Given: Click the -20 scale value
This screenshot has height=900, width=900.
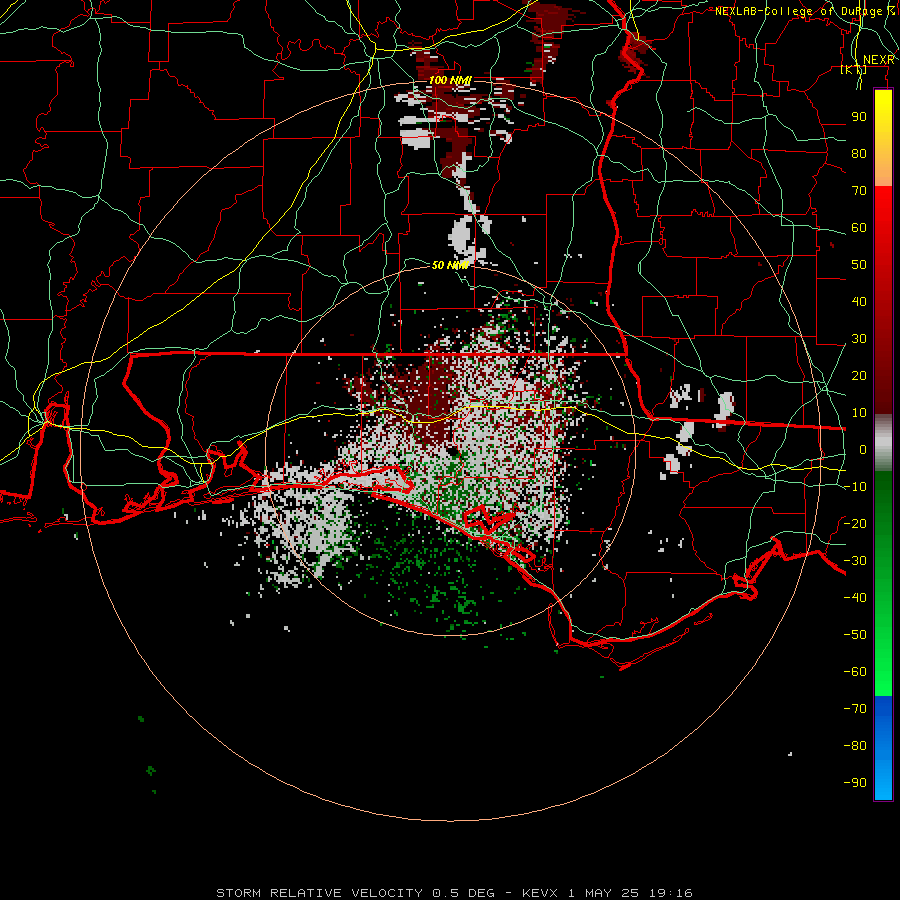Looking at the screenshot, I should [x=855, y=523].
